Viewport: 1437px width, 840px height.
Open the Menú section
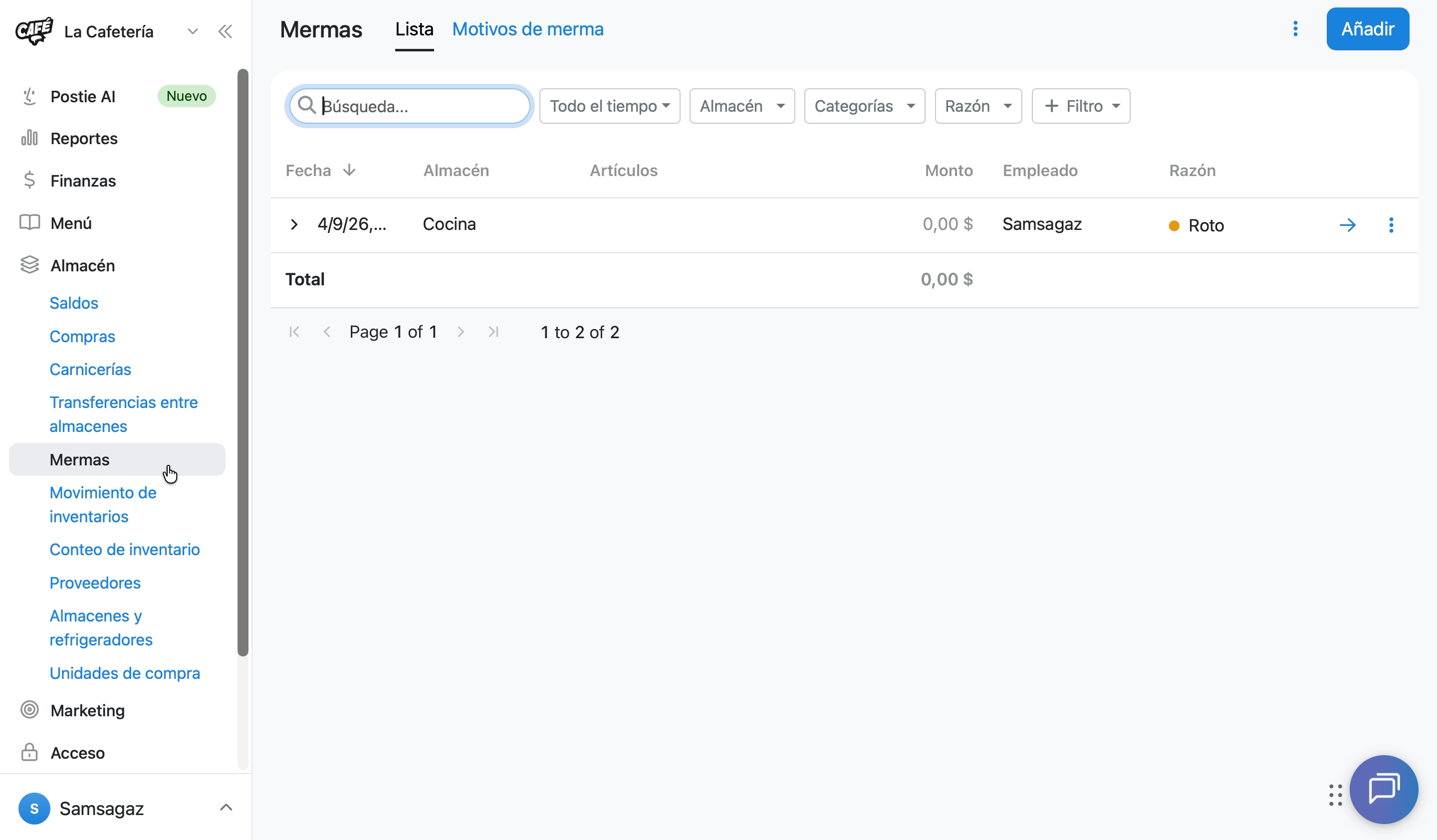[117, 223]
